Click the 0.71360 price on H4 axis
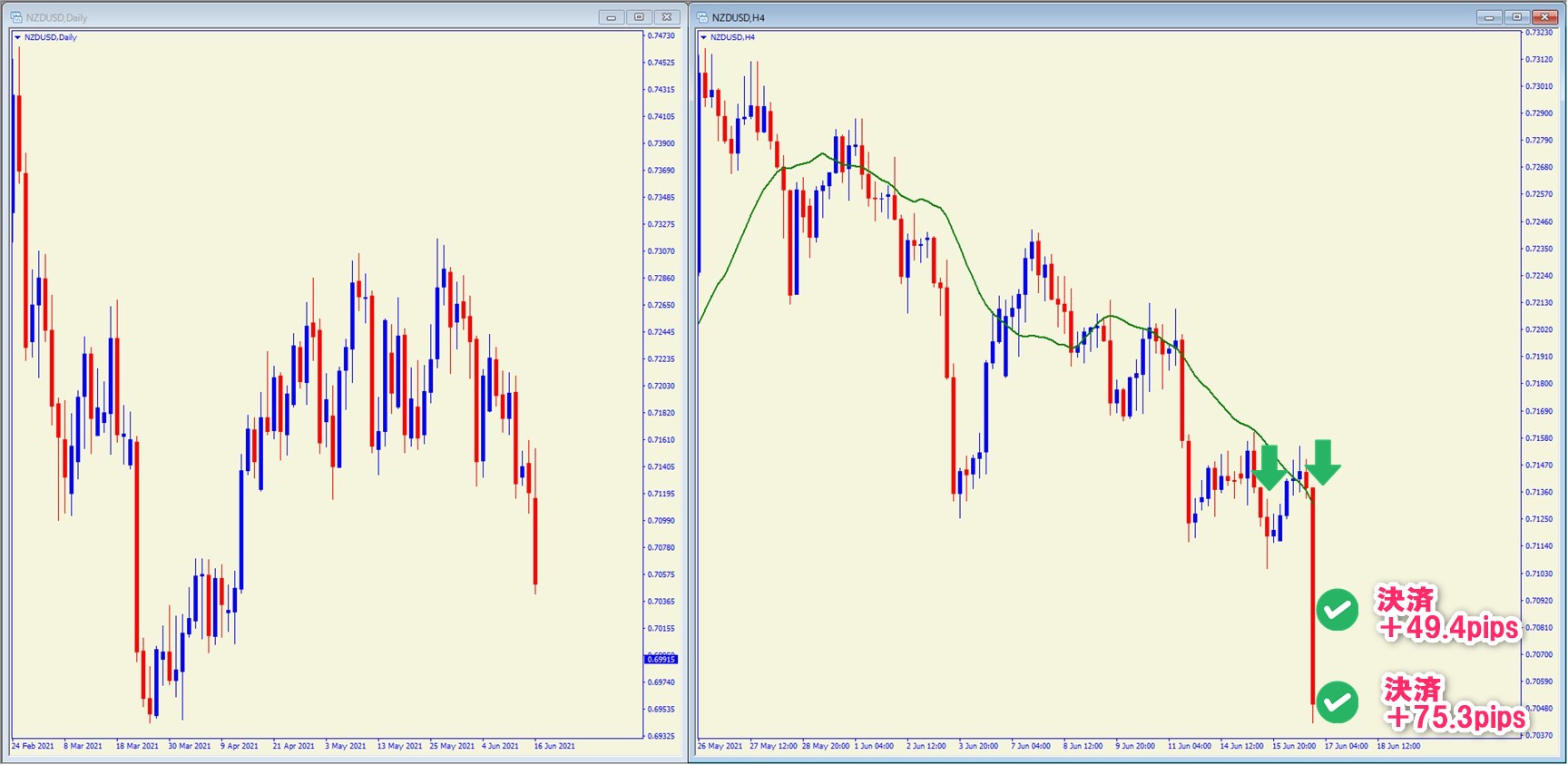 pos(1539,492)
